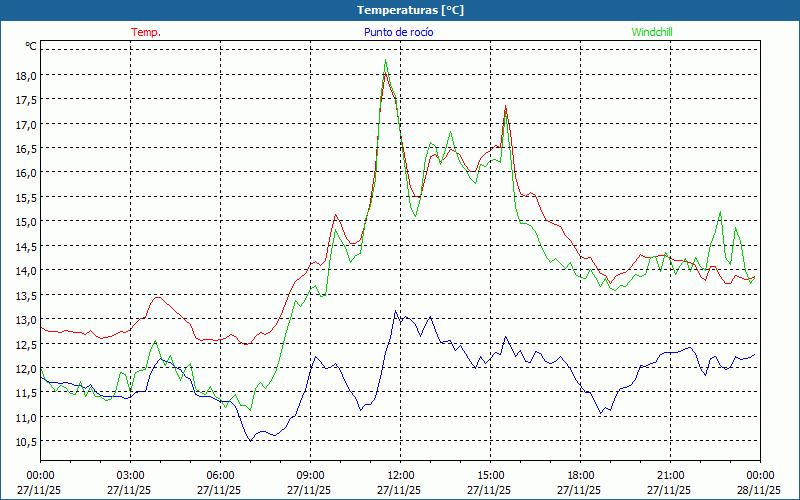Select the 21:00 time axis marker
Image resolution: width=800 pixels, height=500 pixels.
(x=670, y=474)
